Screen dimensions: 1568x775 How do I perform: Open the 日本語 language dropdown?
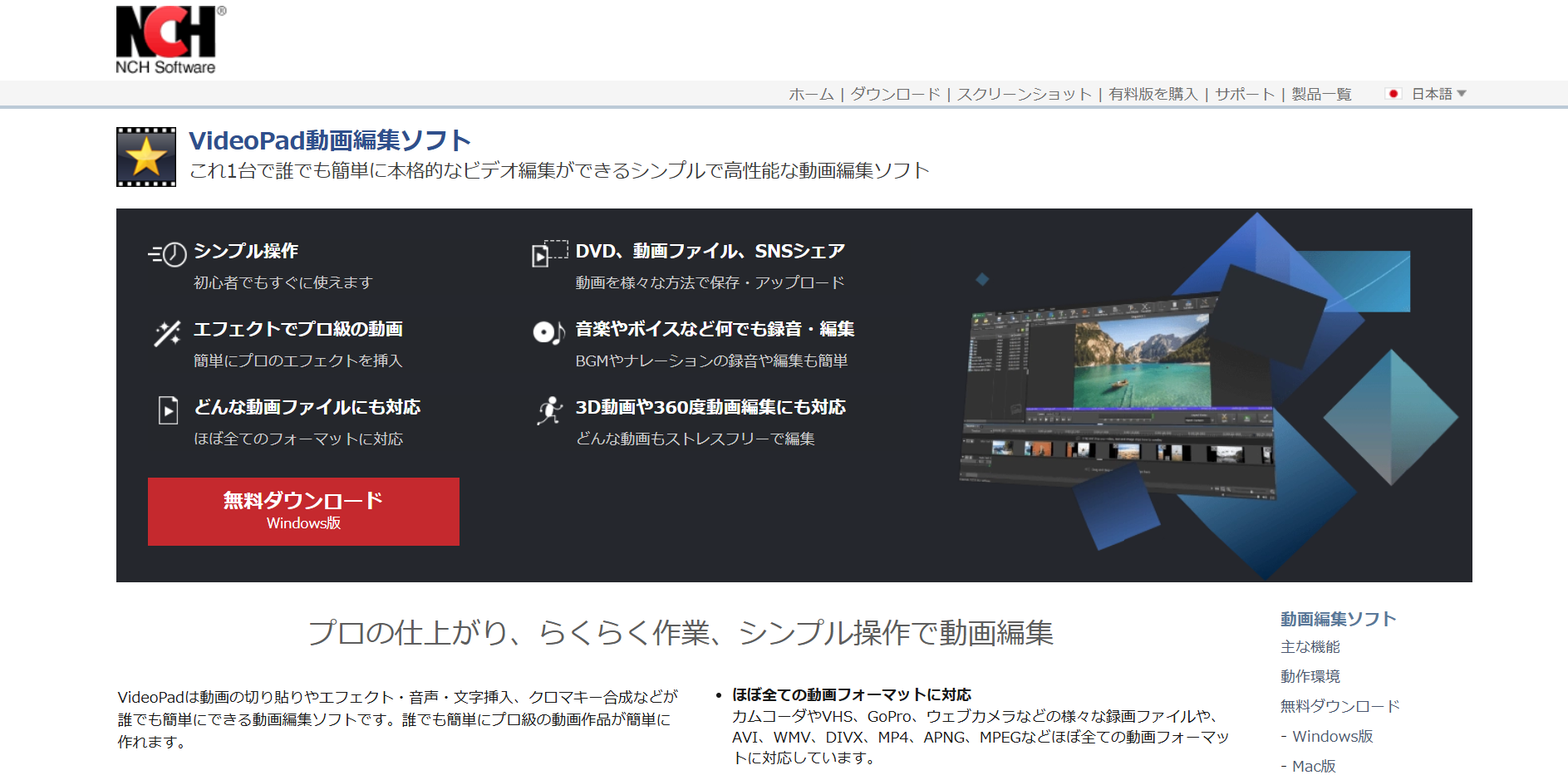1438,94
